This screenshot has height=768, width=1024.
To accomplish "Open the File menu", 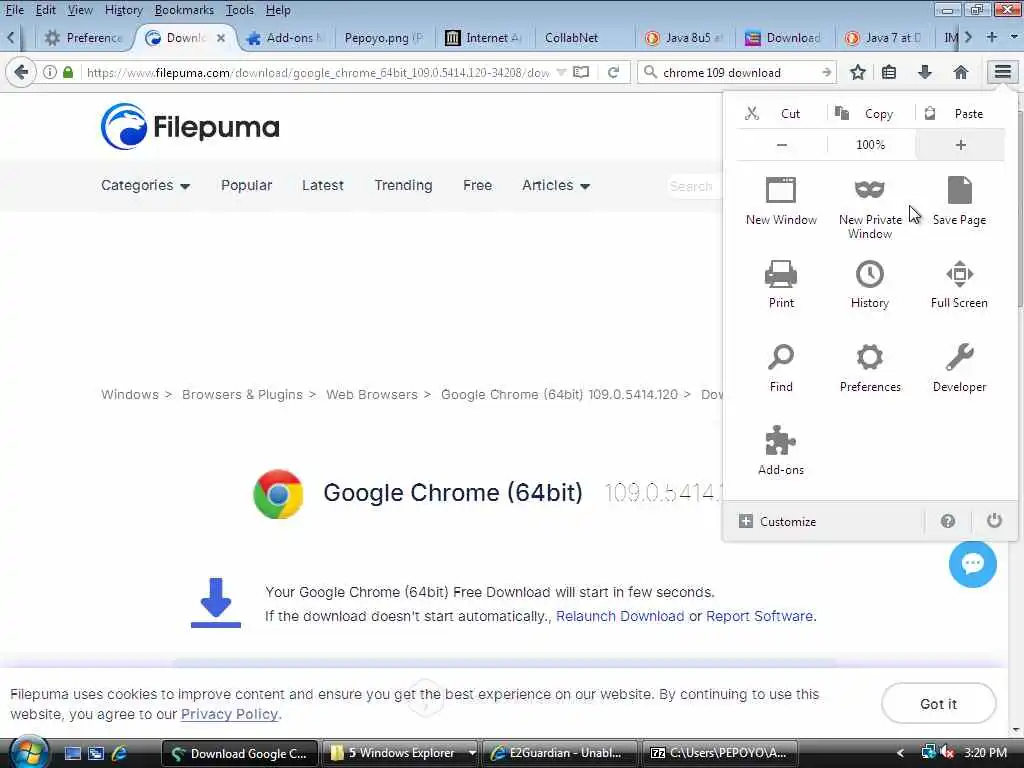I will (14, 10).
